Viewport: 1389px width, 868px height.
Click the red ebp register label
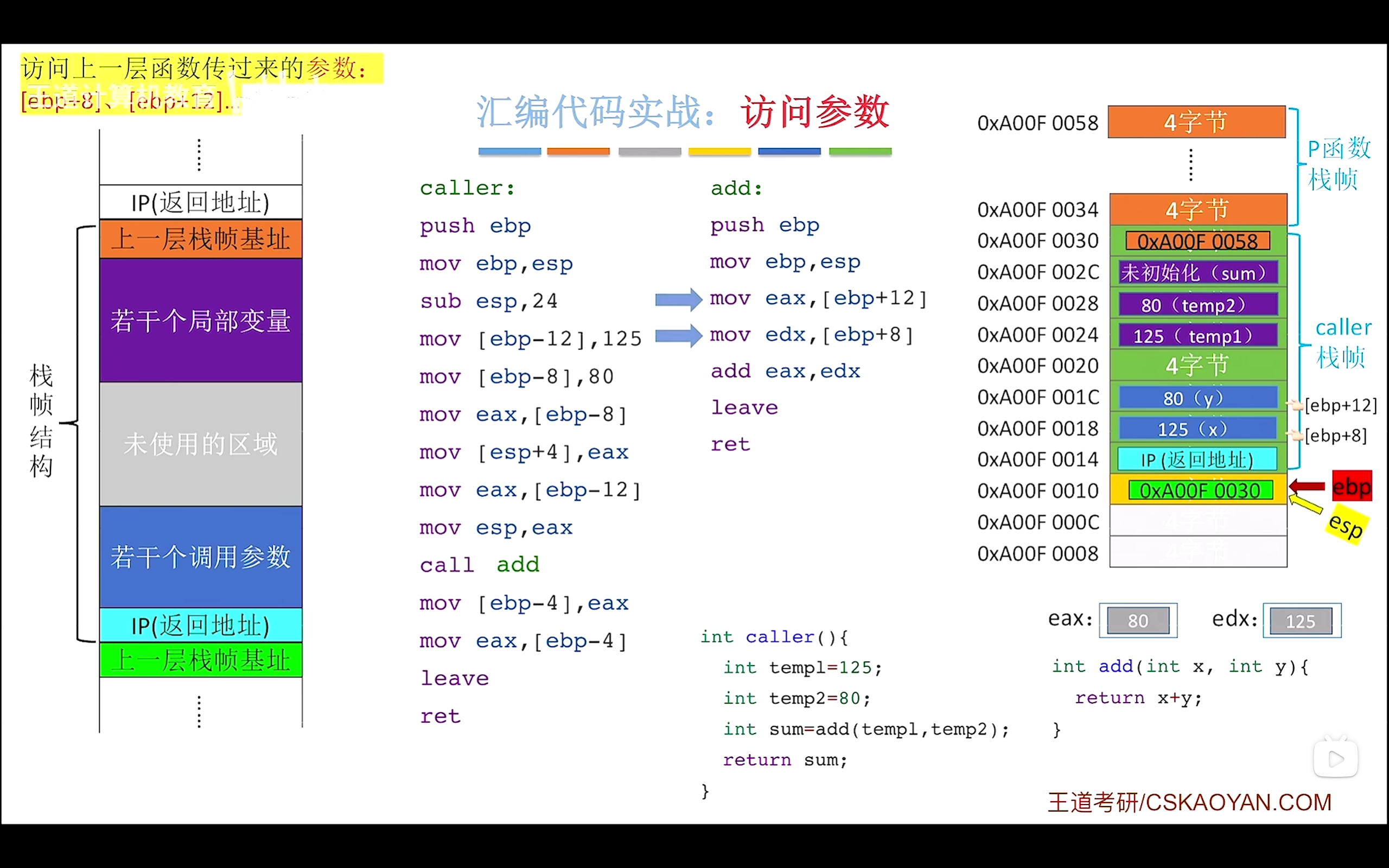(1351, 487)
